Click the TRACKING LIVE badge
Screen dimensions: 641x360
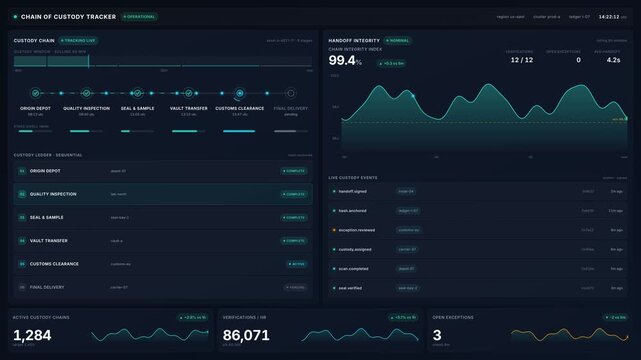click(78, 40)
